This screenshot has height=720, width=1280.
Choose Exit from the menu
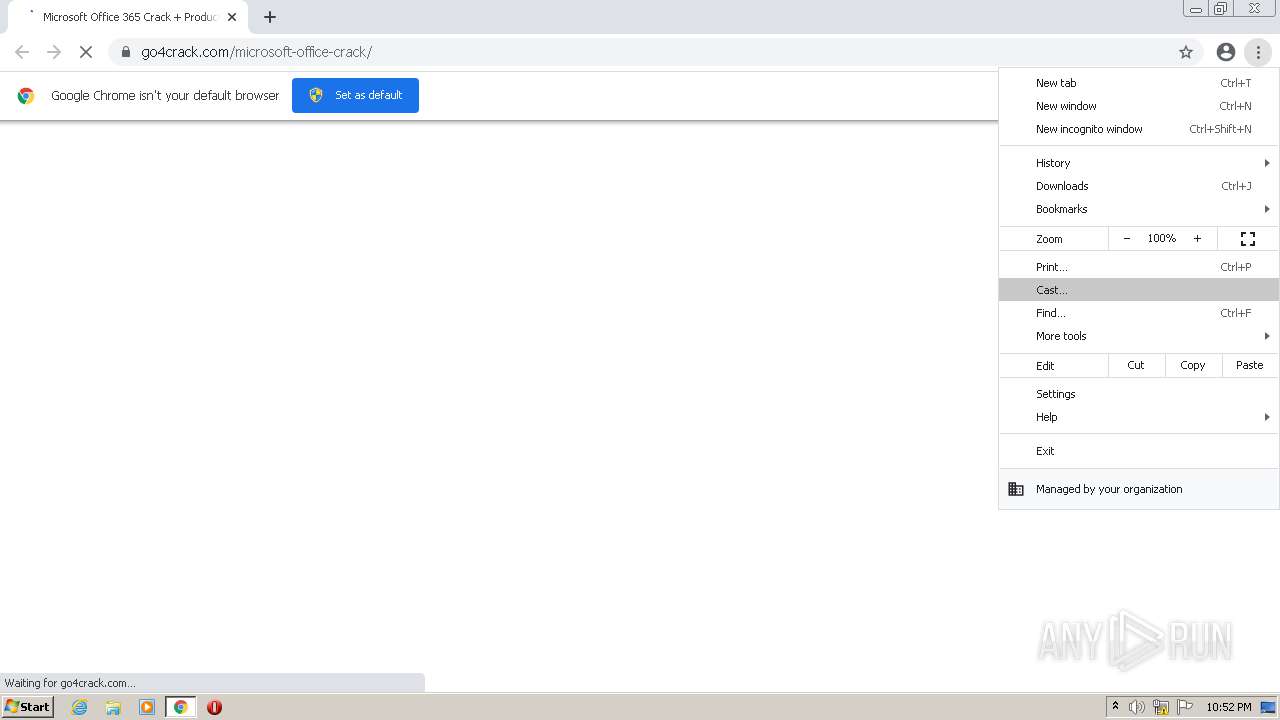point(1139,451)
